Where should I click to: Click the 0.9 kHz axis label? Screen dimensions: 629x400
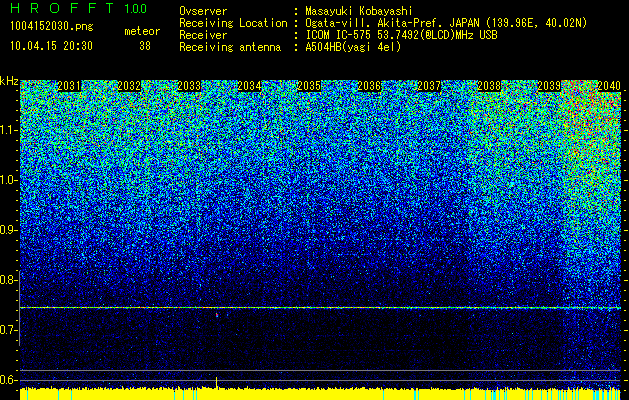(9, 230)
